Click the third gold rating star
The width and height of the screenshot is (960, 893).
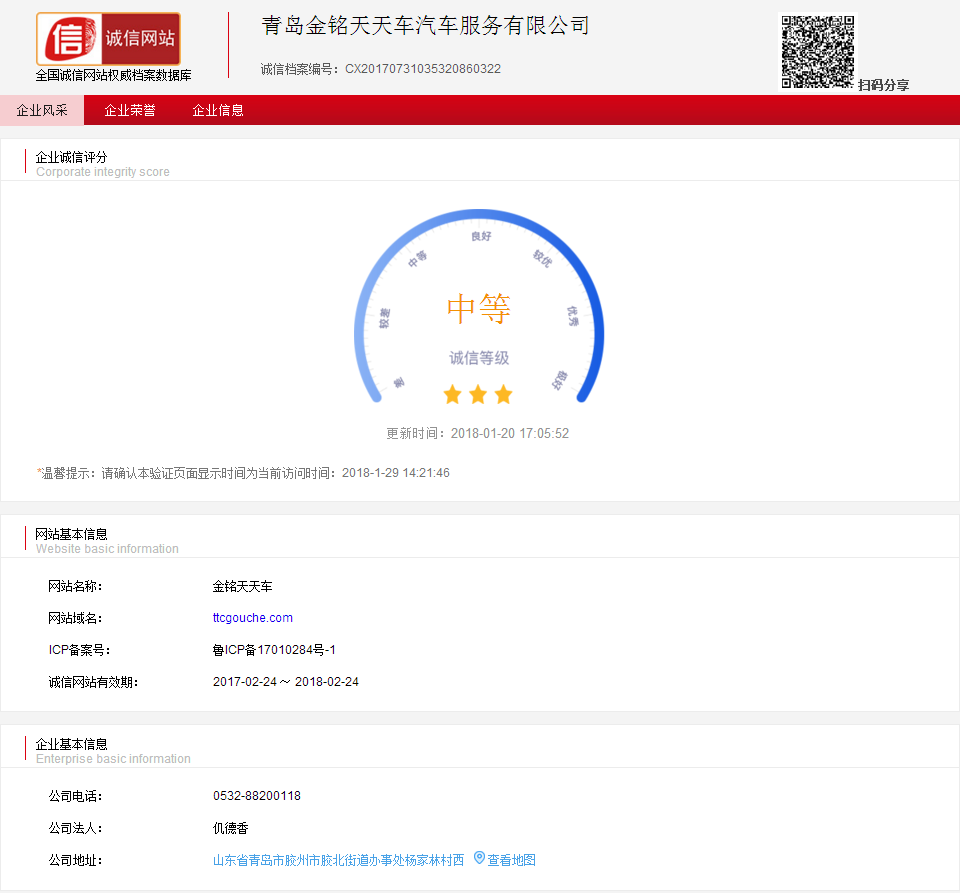[x=503, y=395]
